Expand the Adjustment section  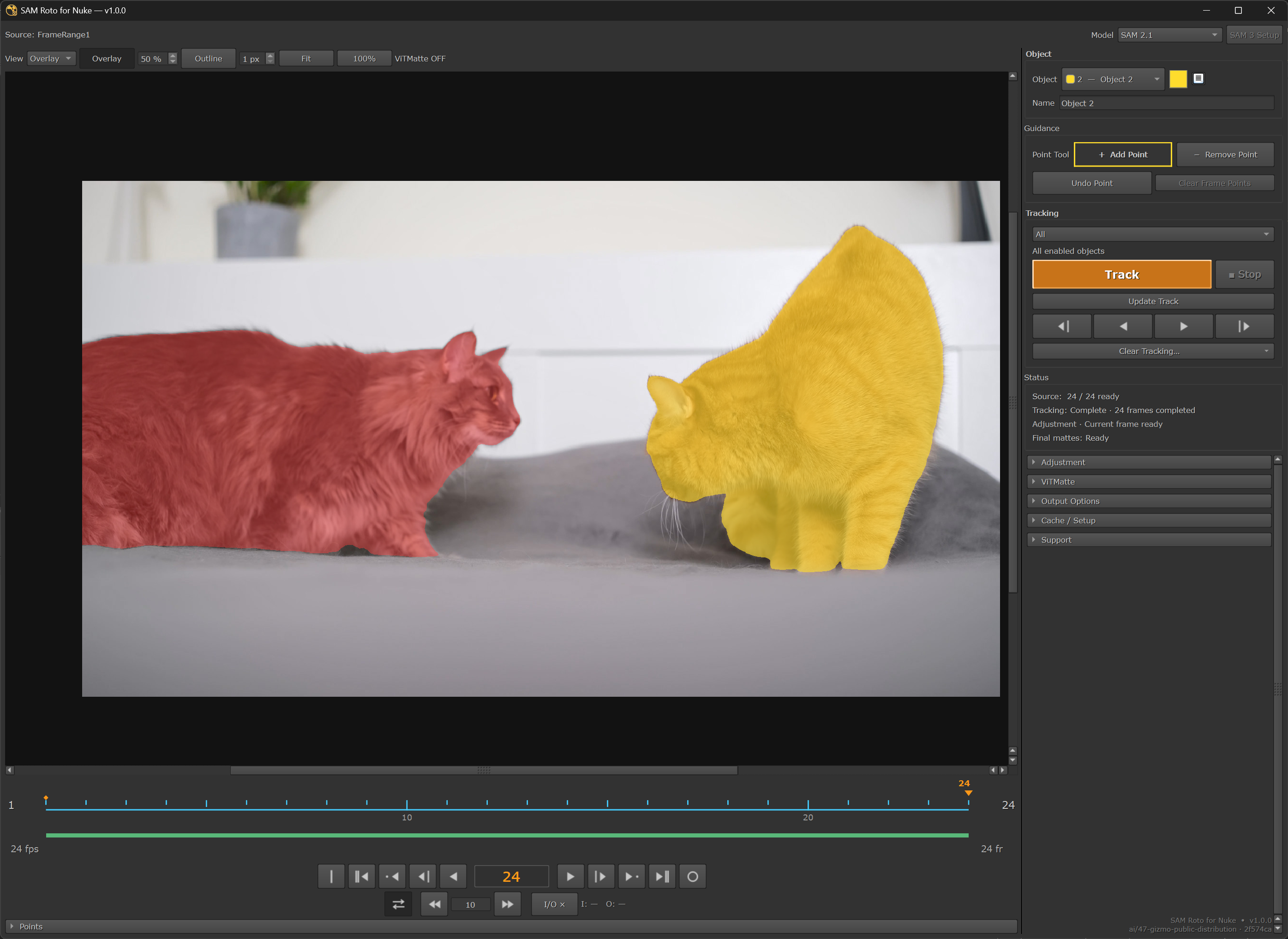[1149, 462]
